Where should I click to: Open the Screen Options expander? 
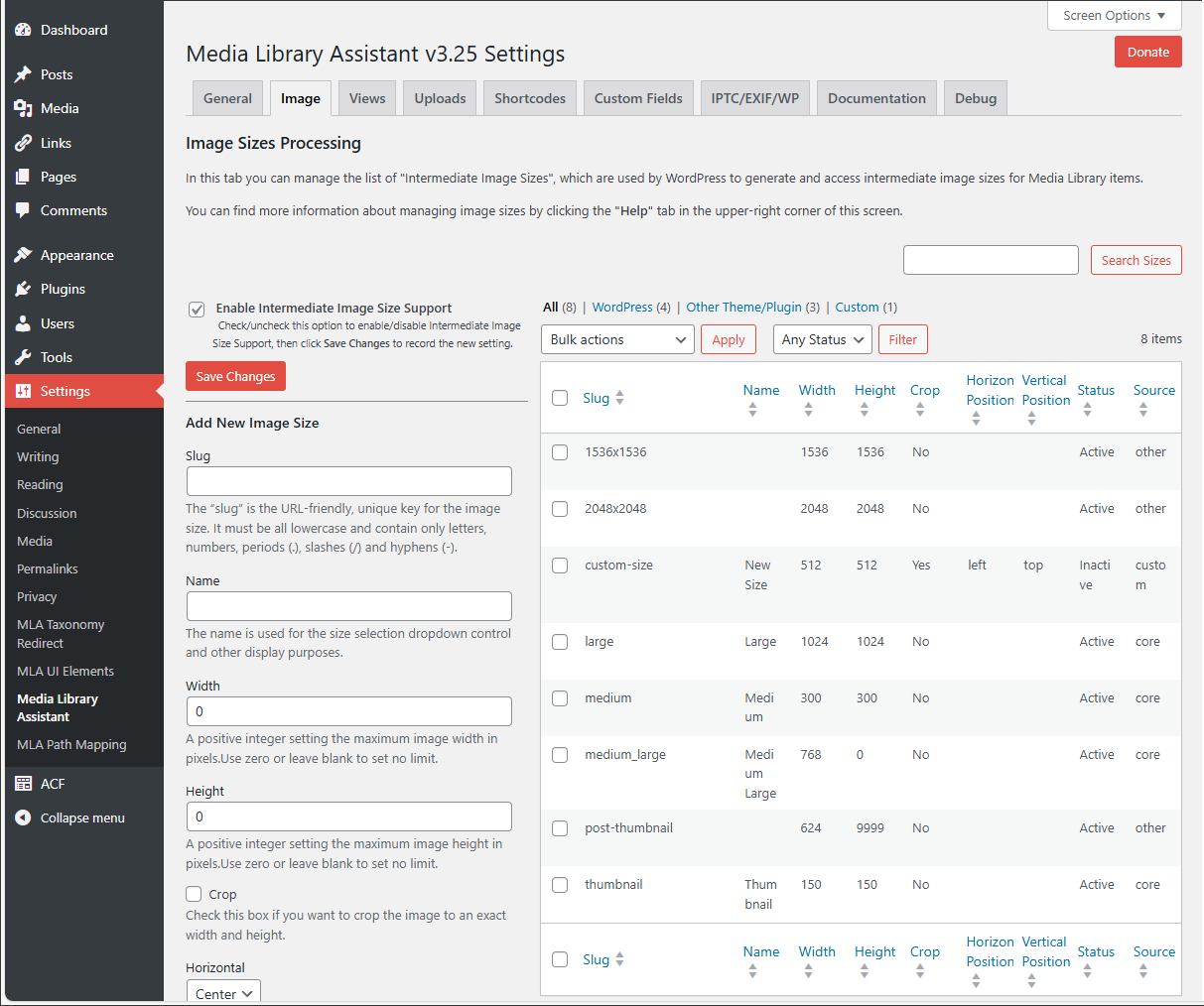click(1114, 15)
